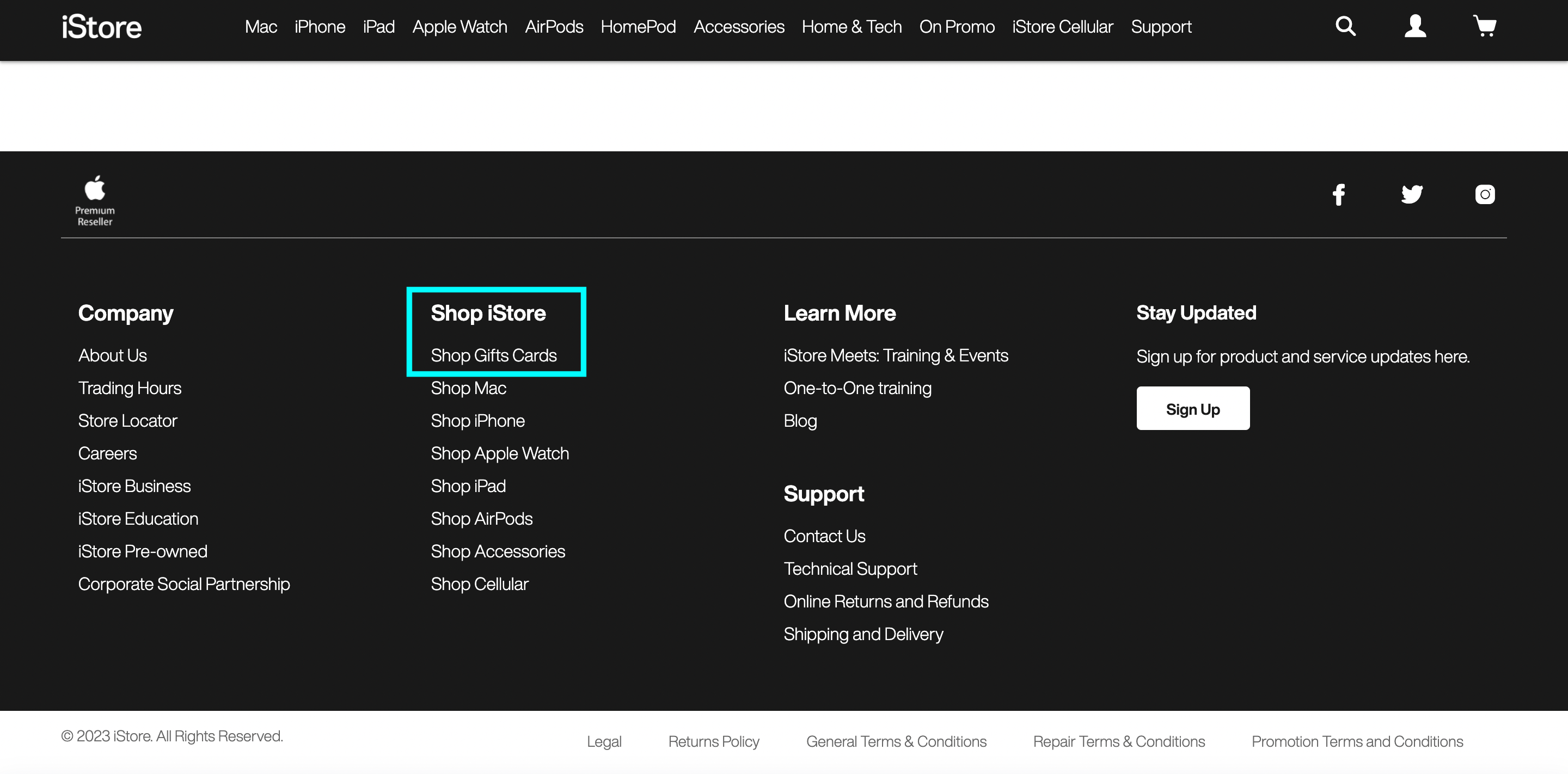Go to the iStore logo home
The image size is (1568, 774).
tap(102, 27)
